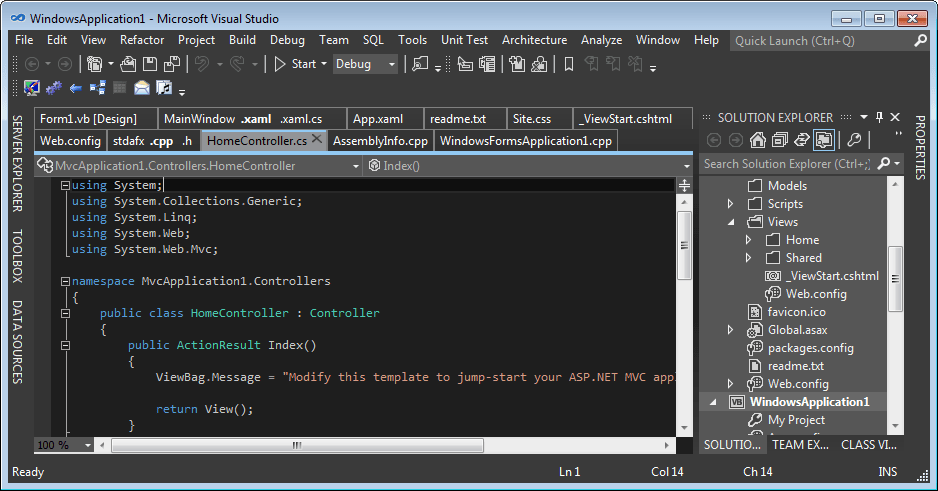Image resolution: width=938 pixels, height=491 pixels.
Task: Open the Start button dropdown arrow
Action: pos(324,64)
